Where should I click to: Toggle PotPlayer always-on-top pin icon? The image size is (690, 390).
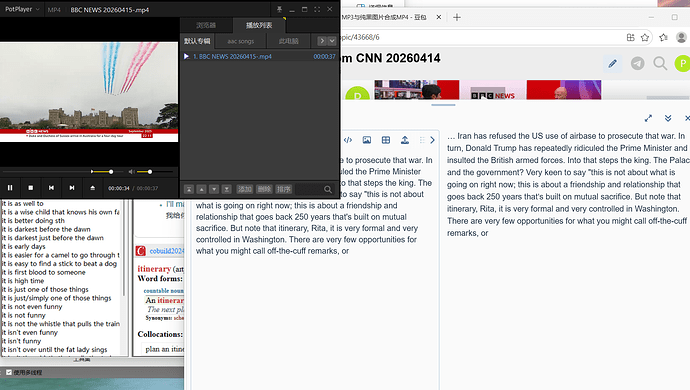click(279, 9)
